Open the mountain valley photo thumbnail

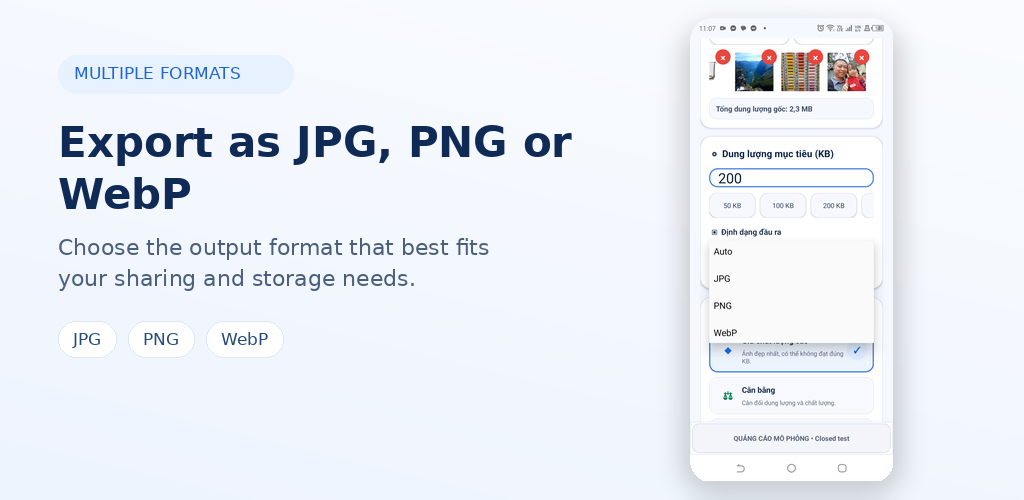pos(754,72)
